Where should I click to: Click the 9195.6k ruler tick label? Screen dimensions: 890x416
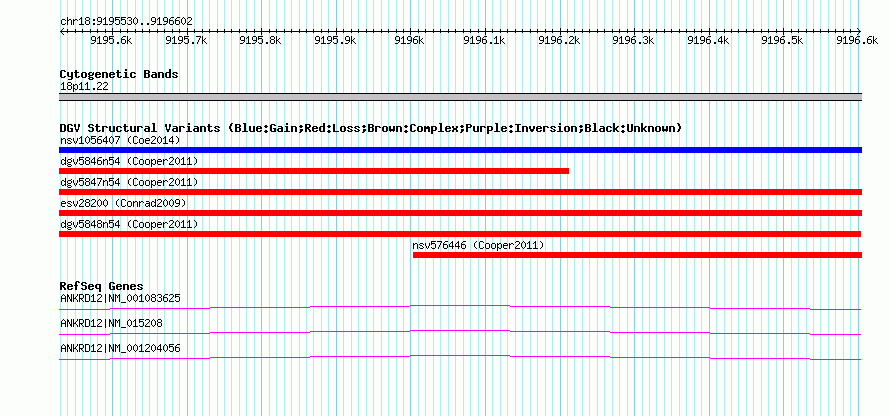[x=111, y=40]
